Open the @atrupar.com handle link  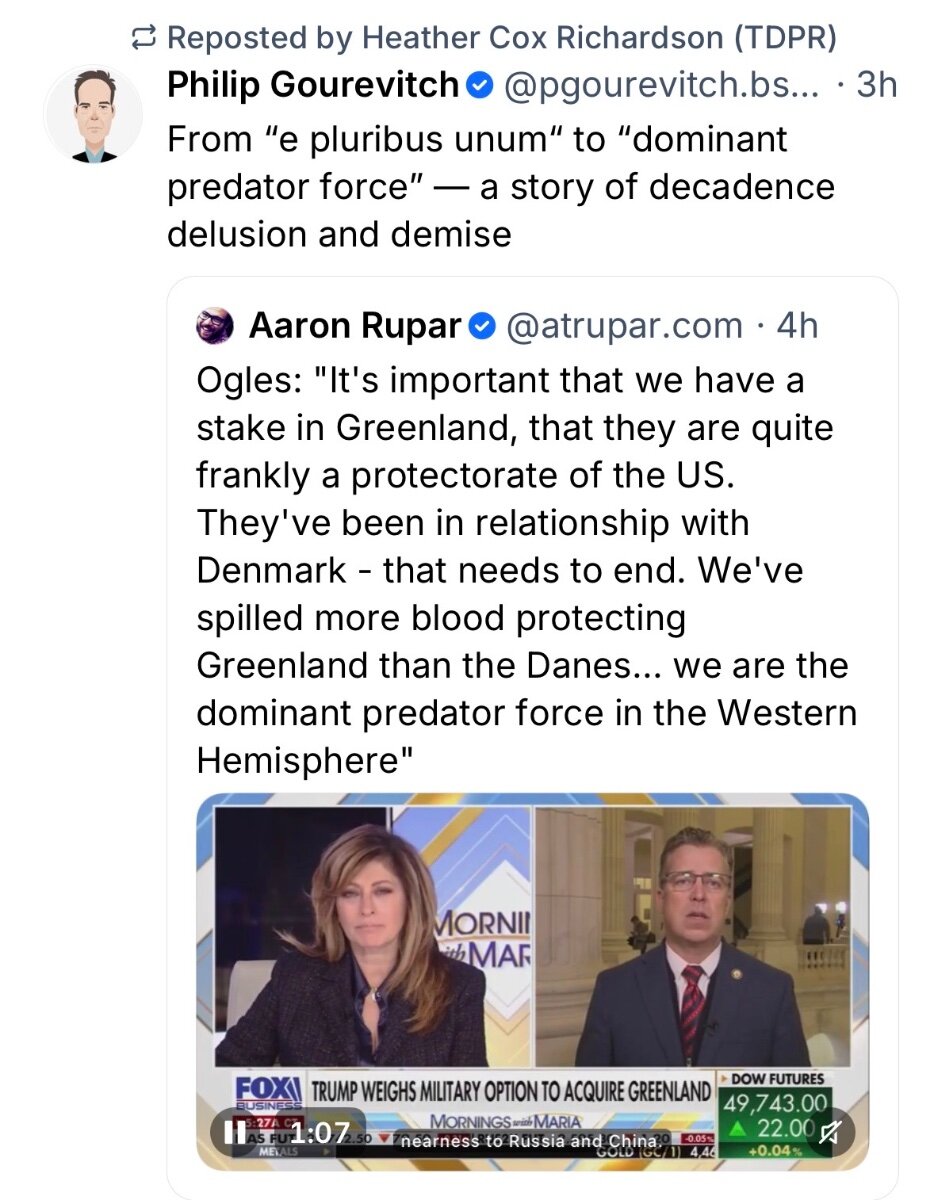(x=625, y=325)
